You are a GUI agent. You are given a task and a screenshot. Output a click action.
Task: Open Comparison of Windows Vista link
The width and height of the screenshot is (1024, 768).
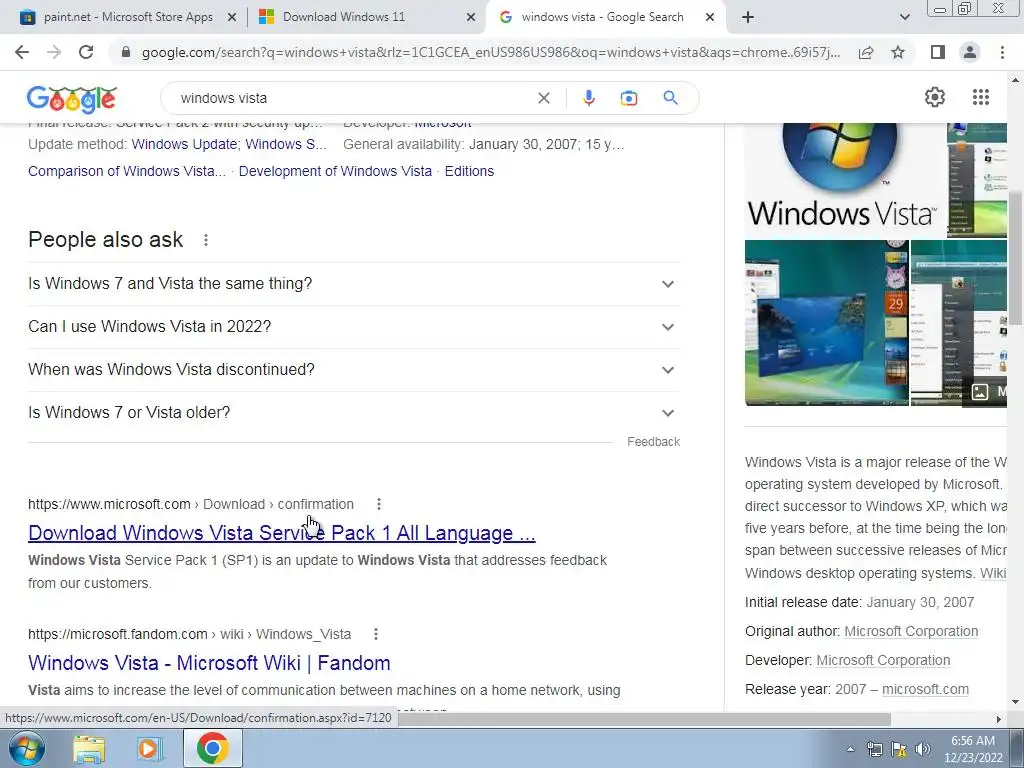pyautogui.click(x=127, y=171)
